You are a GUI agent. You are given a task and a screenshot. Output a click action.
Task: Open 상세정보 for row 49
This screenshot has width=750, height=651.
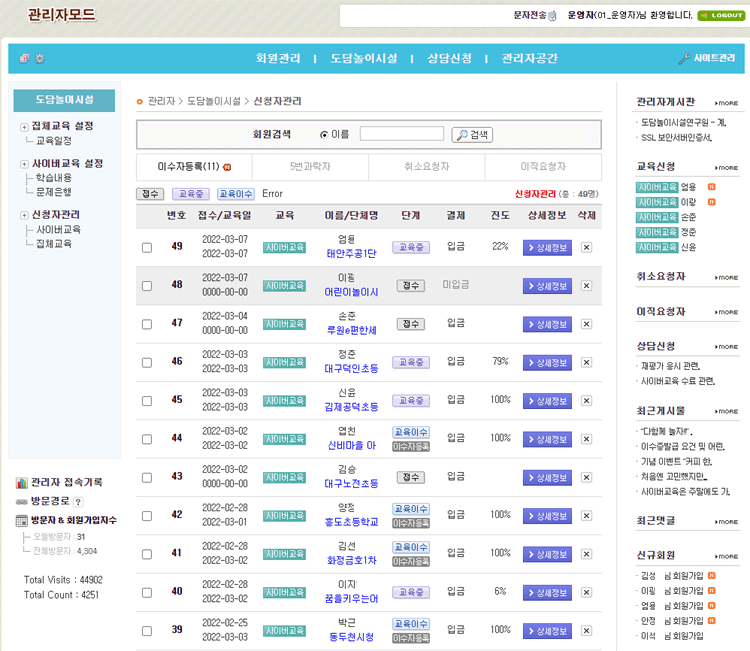click(547, 248)
